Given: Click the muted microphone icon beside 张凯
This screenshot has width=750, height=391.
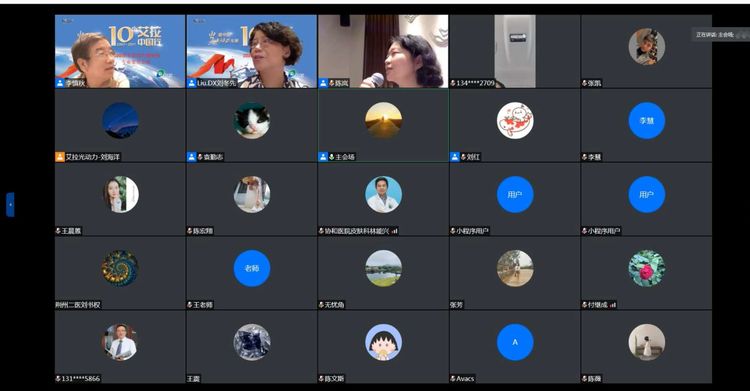Looking at the screenshot, I should click(x=585, y=83).
